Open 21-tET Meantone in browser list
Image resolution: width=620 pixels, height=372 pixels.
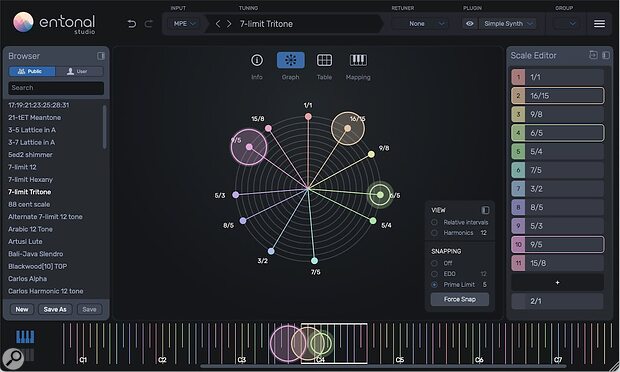click(x=34, y=117)
